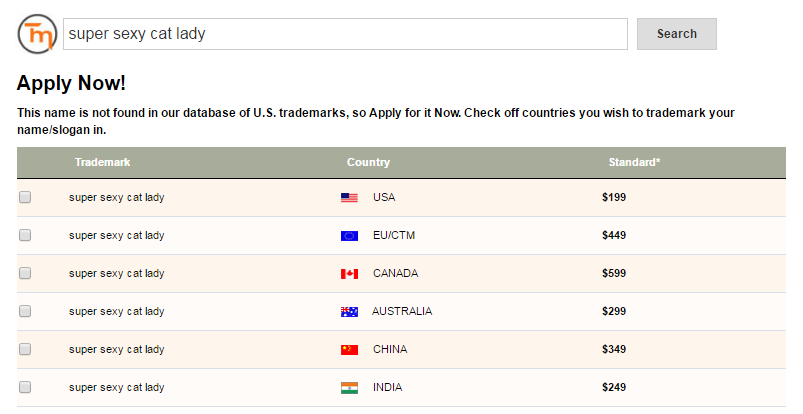Click the $199 USA price
Screen dimensions: 803x414
click(614, 197)
